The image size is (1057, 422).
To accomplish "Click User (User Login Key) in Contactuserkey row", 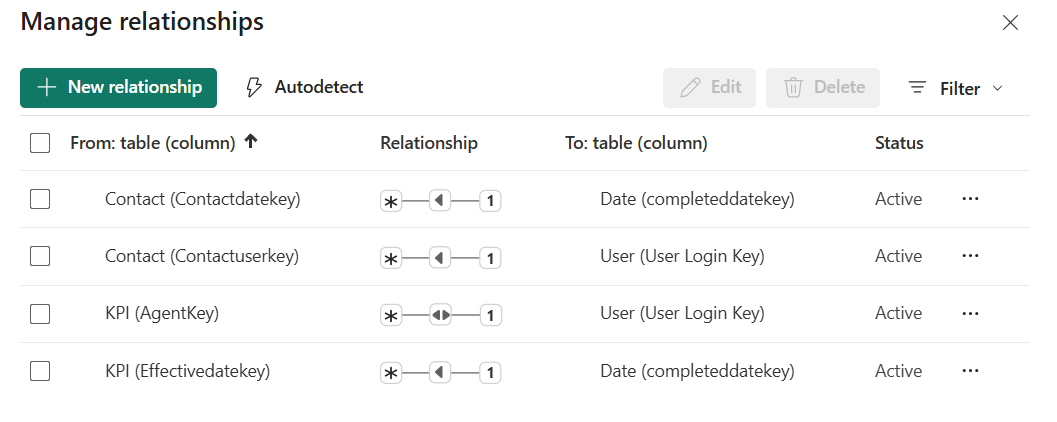I will [682, 256].
